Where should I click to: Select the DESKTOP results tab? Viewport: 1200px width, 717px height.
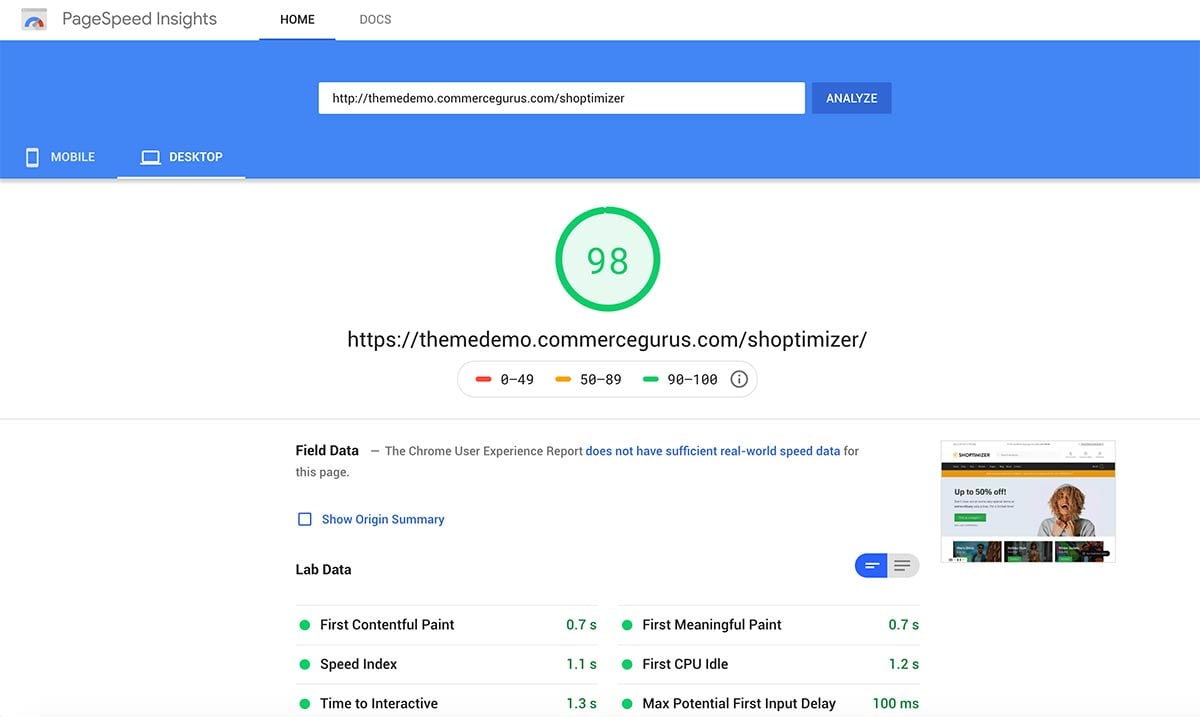pos(181,157)
